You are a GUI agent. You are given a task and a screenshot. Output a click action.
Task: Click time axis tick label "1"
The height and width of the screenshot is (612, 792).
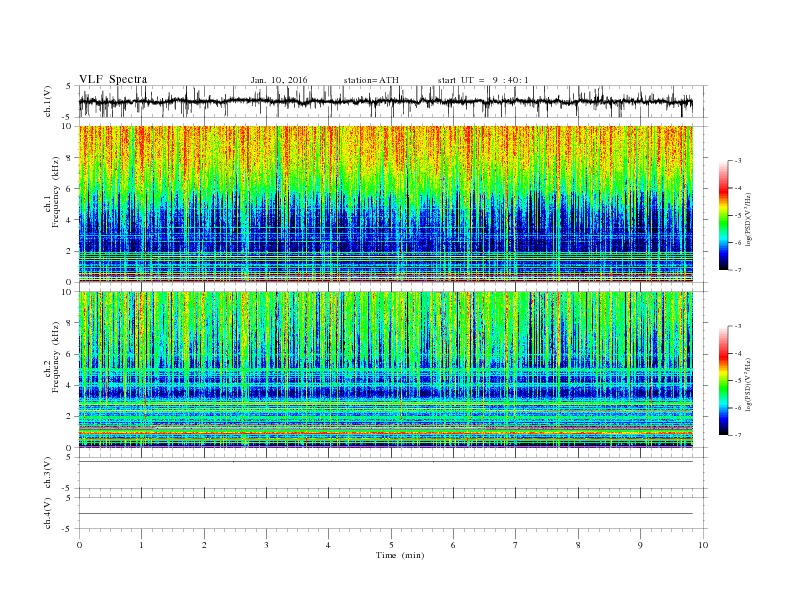coord(141,545)
